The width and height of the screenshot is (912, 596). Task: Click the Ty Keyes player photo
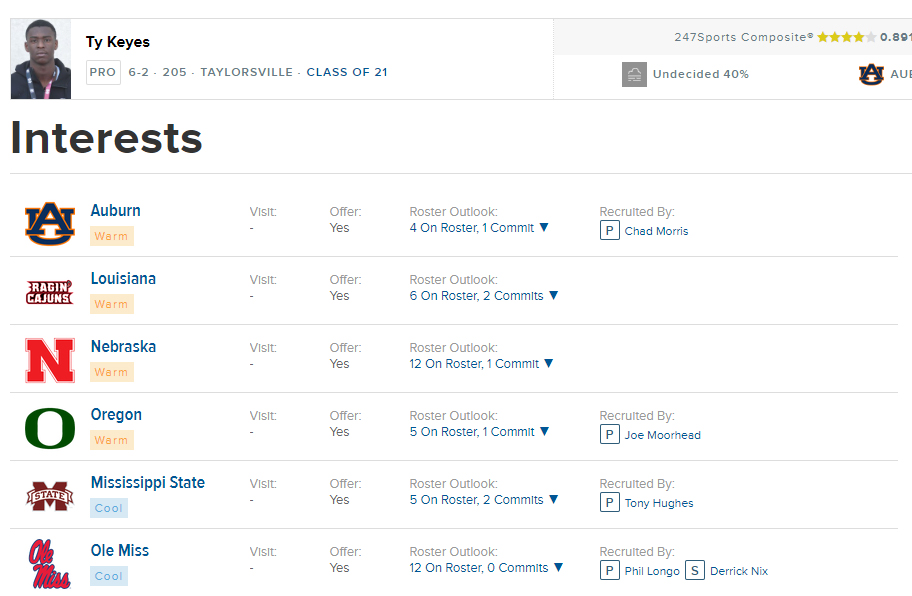click(41, 59)
